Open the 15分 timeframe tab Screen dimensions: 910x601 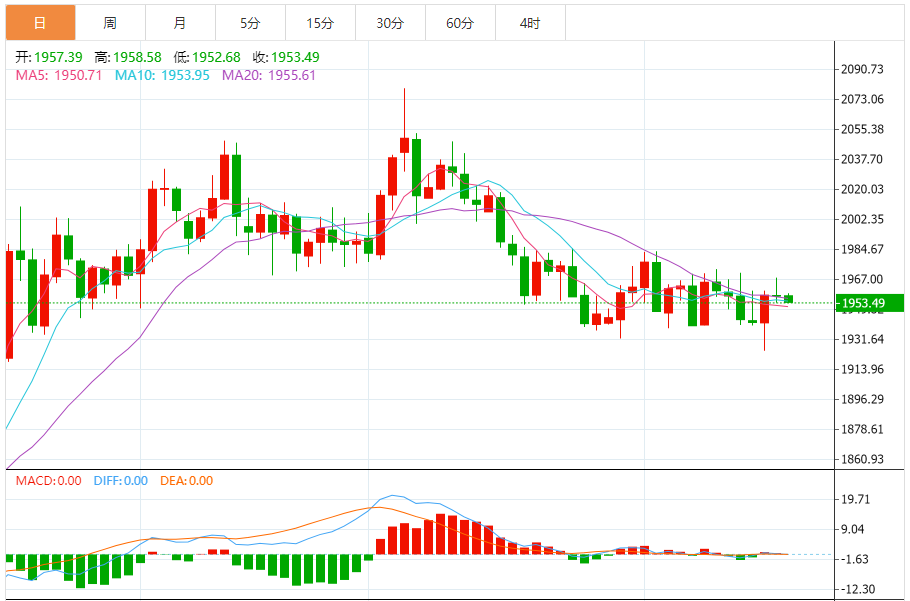(x=320, y=23)
